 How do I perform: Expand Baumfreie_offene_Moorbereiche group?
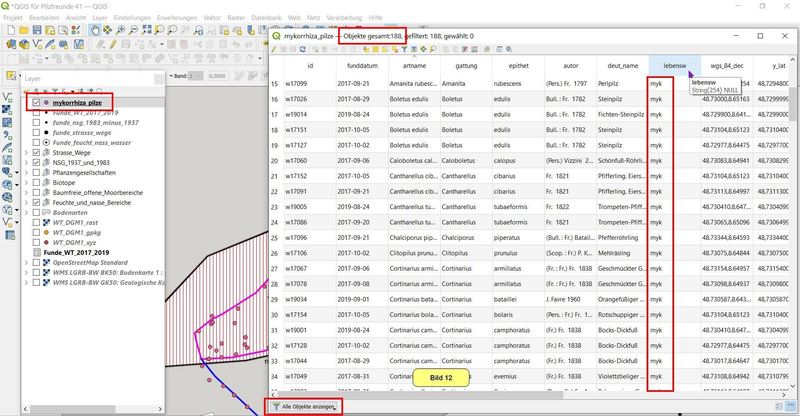pyautogui.click(x=27, y=192)
